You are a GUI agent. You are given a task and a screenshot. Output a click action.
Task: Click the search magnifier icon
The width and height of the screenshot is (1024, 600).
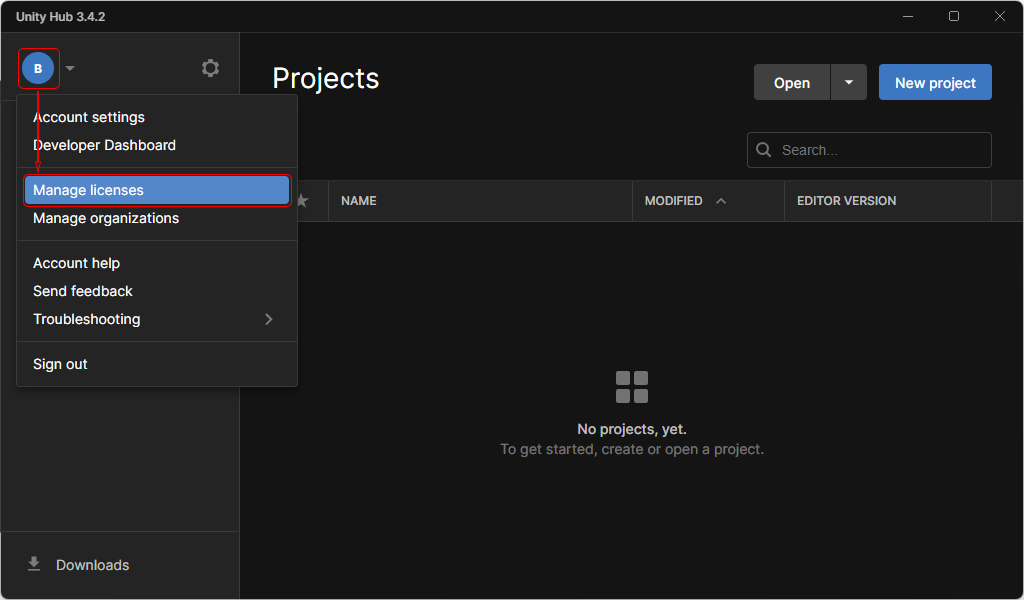point(763,150)
